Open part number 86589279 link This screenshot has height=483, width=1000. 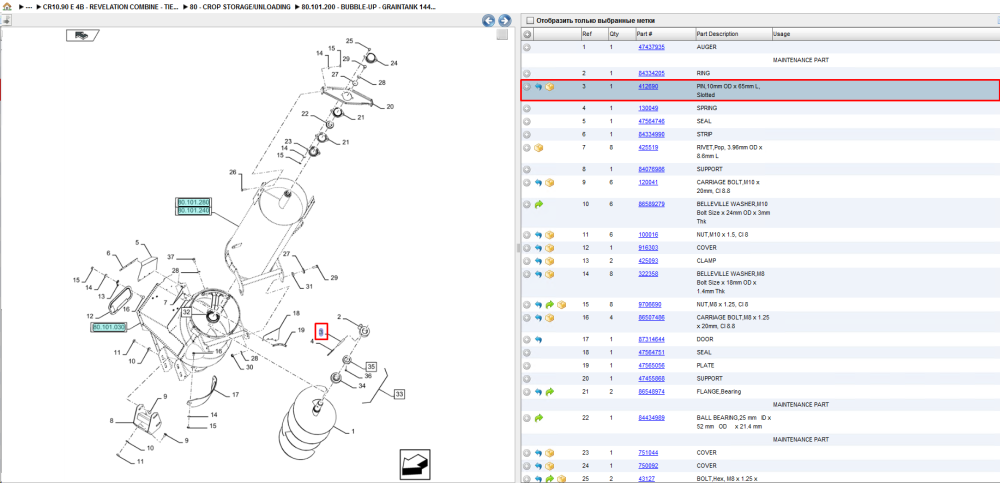click(651, 204)
